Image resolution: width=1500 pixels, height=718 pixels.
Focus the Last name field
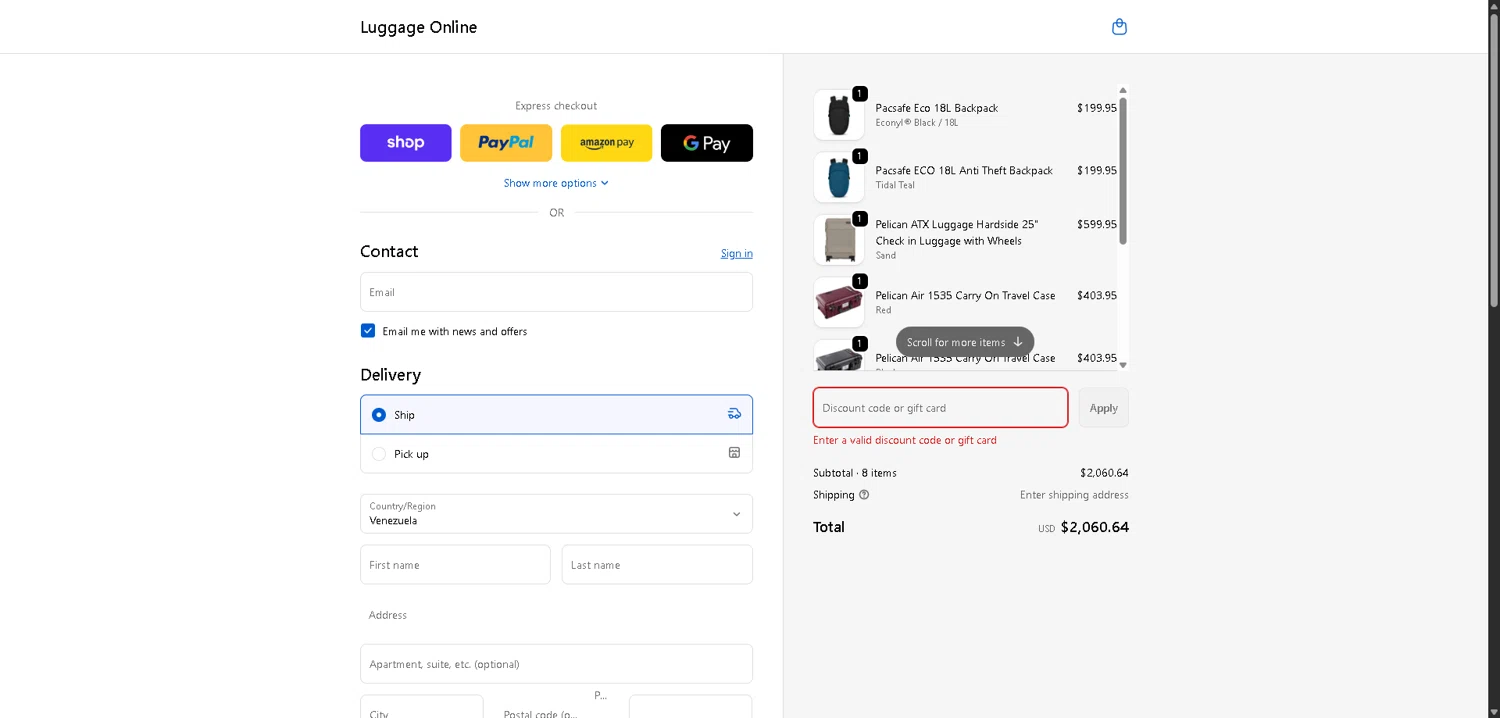click(657, 565)
